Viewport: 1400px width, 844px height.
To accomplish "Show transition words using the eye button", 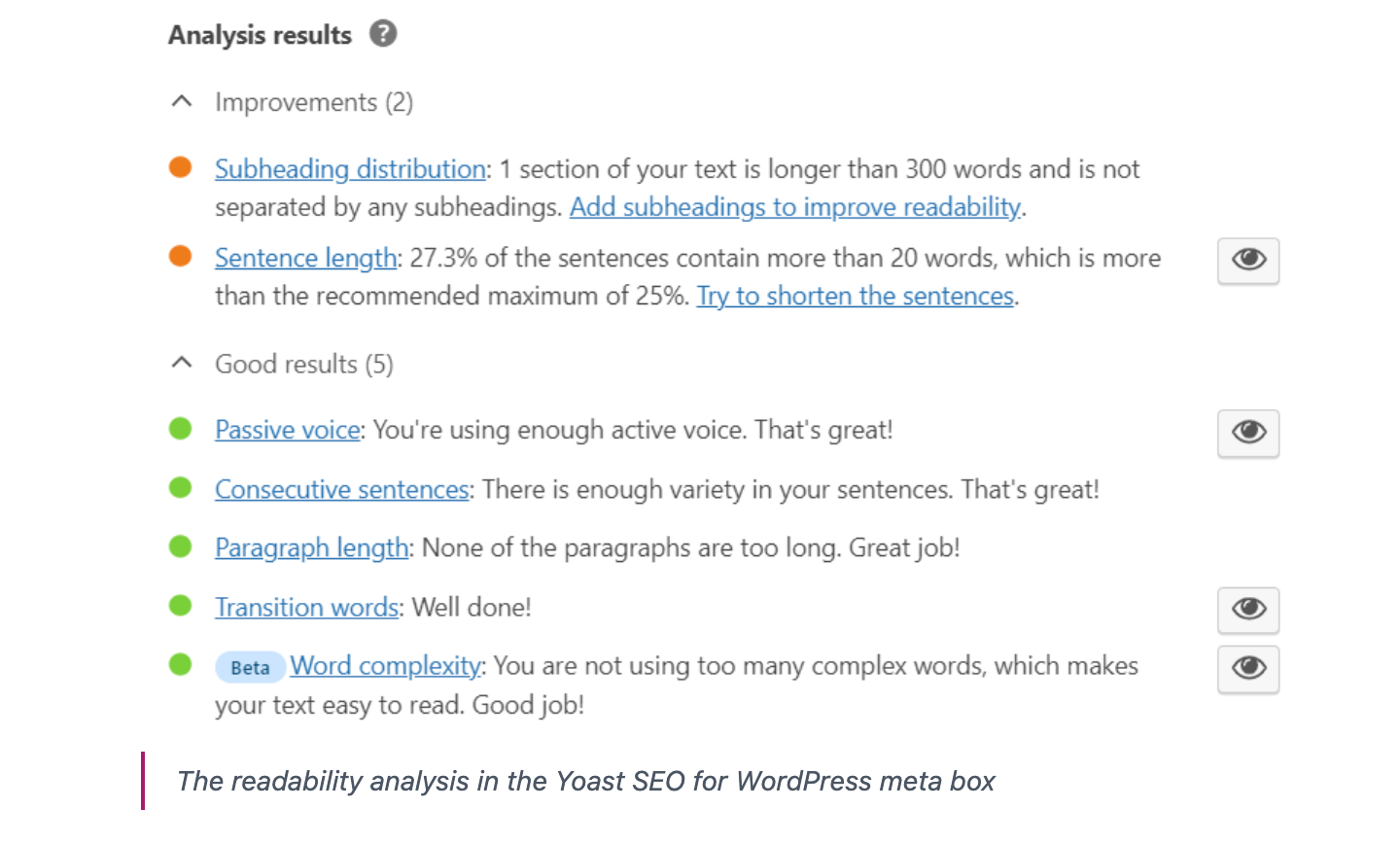I will click(1247, 611).
